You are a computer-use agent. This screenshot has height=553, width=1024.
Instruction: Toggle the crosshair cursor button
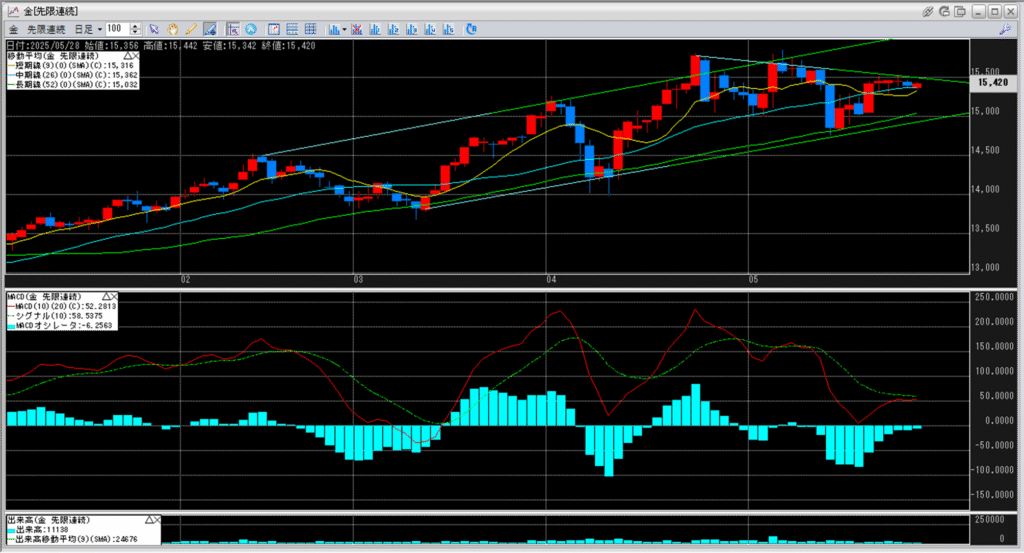coord(233,29)
